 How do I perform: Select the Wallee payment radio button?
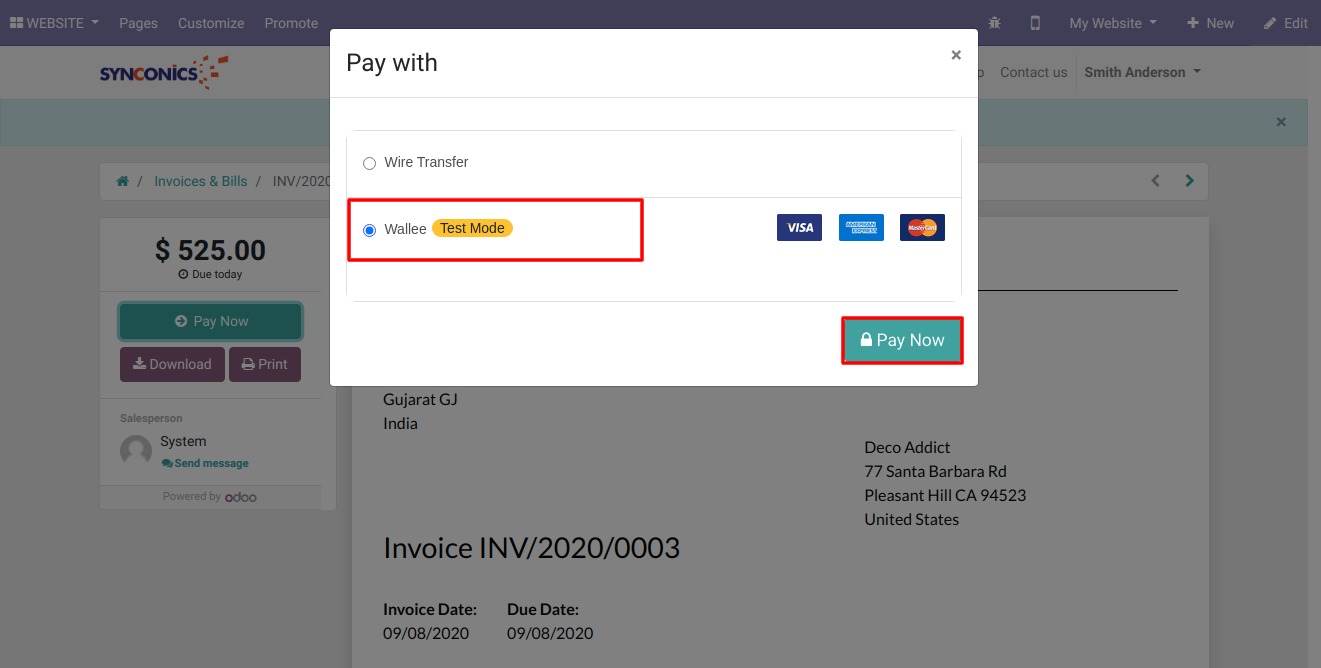coord(369,230)
